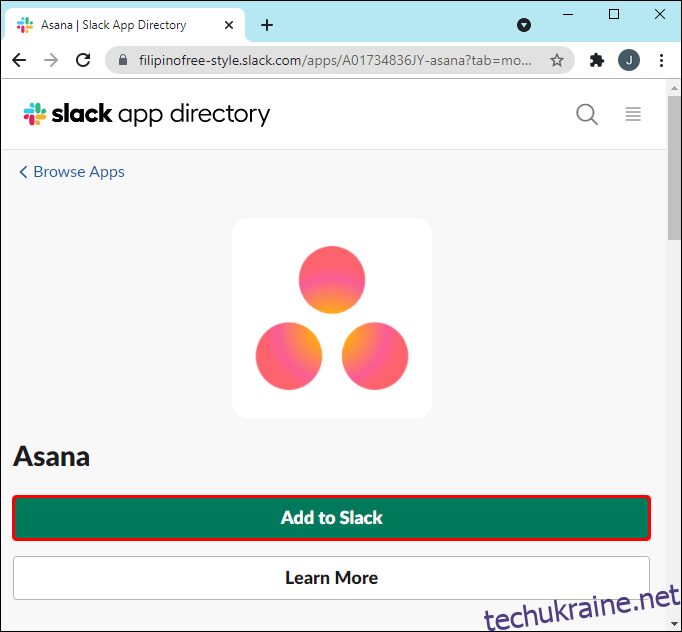
Task: Click the Asana app logo image
Action: click(x=332, y=318)
